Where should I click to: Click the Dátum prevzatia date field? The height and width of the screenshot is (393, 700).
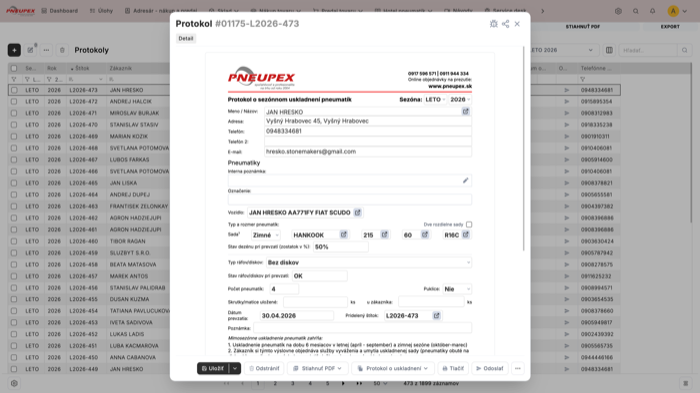[x=296, y=315]
